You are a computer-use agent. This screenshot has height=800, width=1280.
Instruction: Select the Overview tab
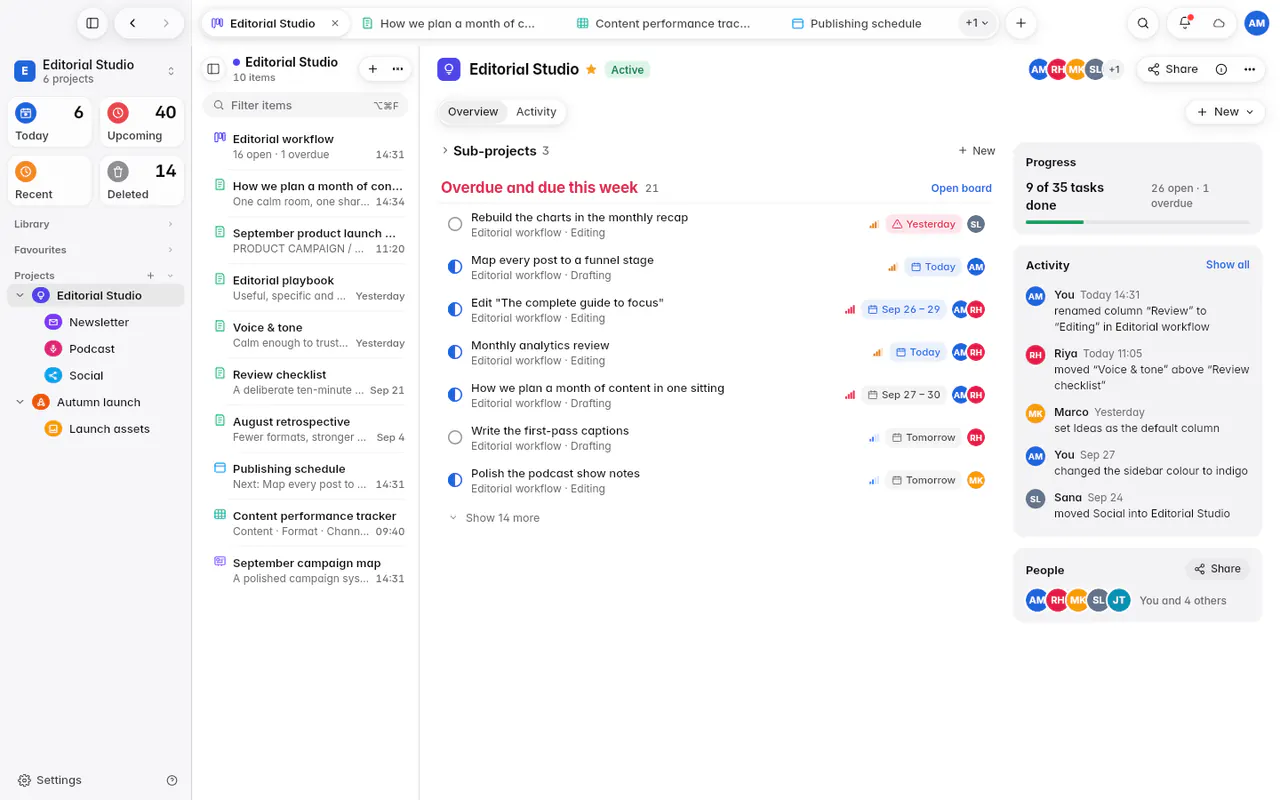pos(473,112)
